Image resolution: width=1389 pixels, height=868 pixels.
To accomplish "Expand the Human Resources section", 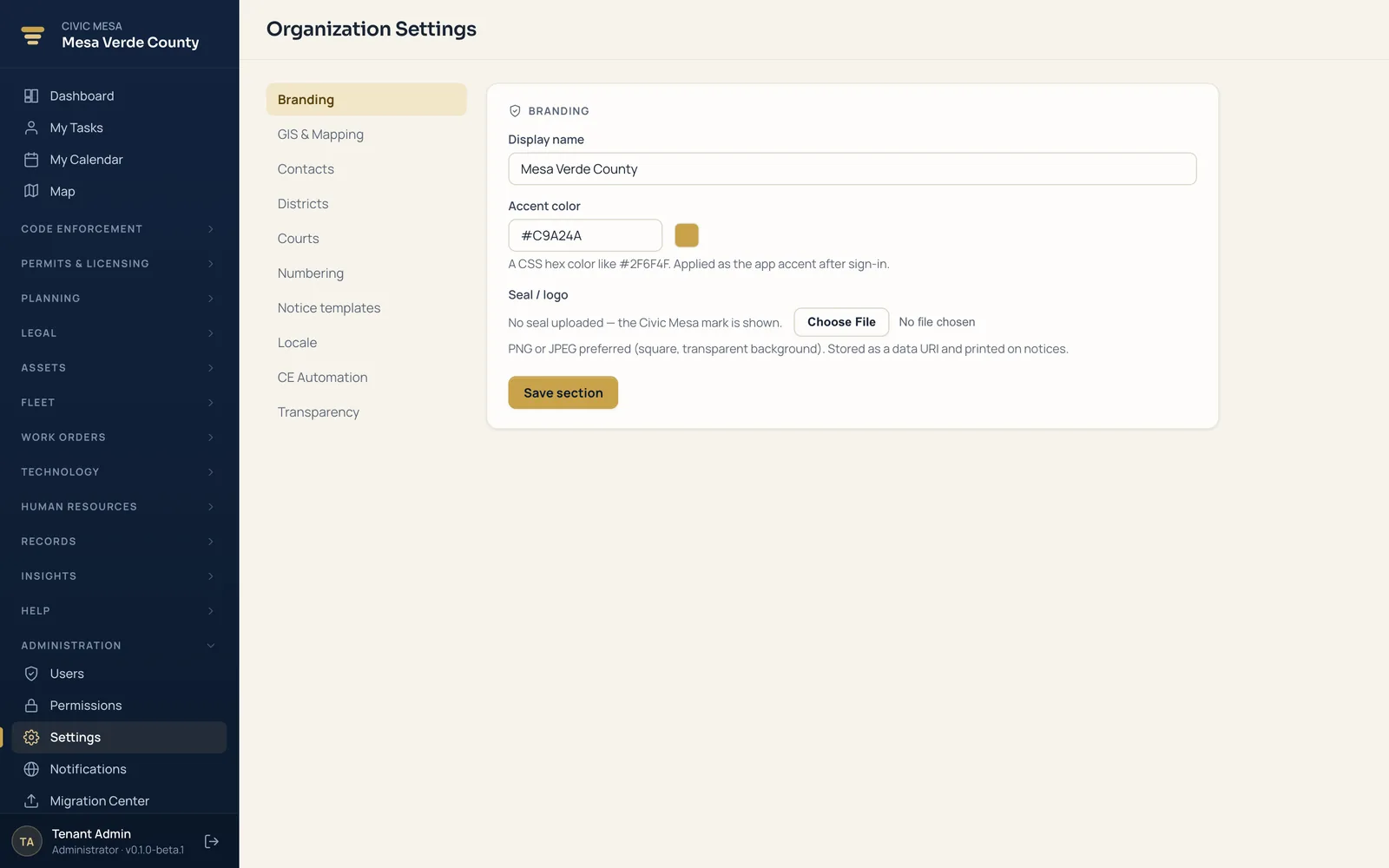I will click(119, 507).
